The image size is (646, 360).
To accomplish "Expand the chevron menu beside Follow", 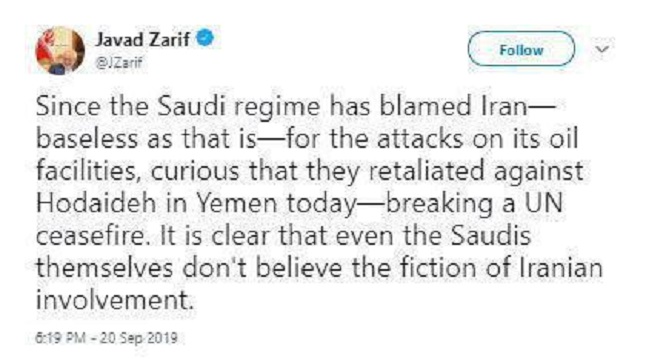I will pyautogui.click(x=602, y=49).
